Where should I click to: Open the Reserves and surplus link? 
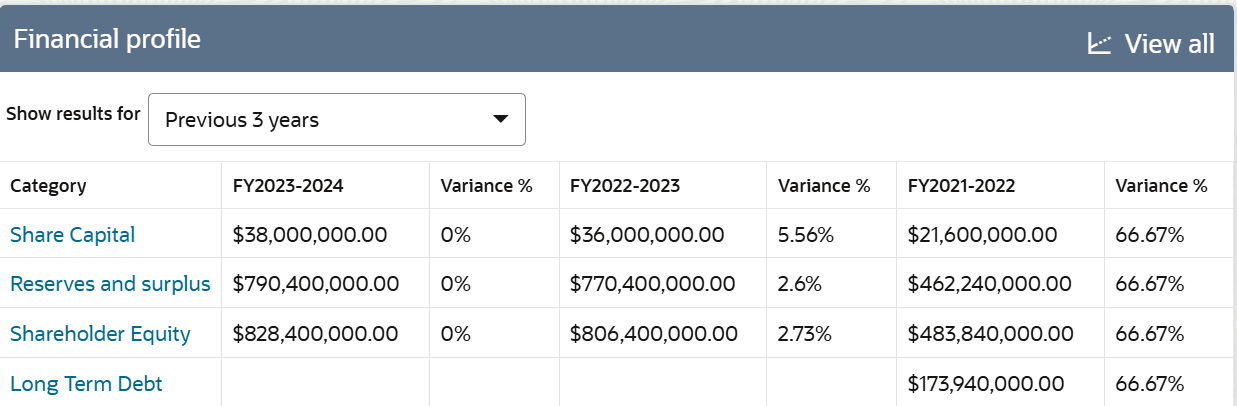click(x=110, y=284)
